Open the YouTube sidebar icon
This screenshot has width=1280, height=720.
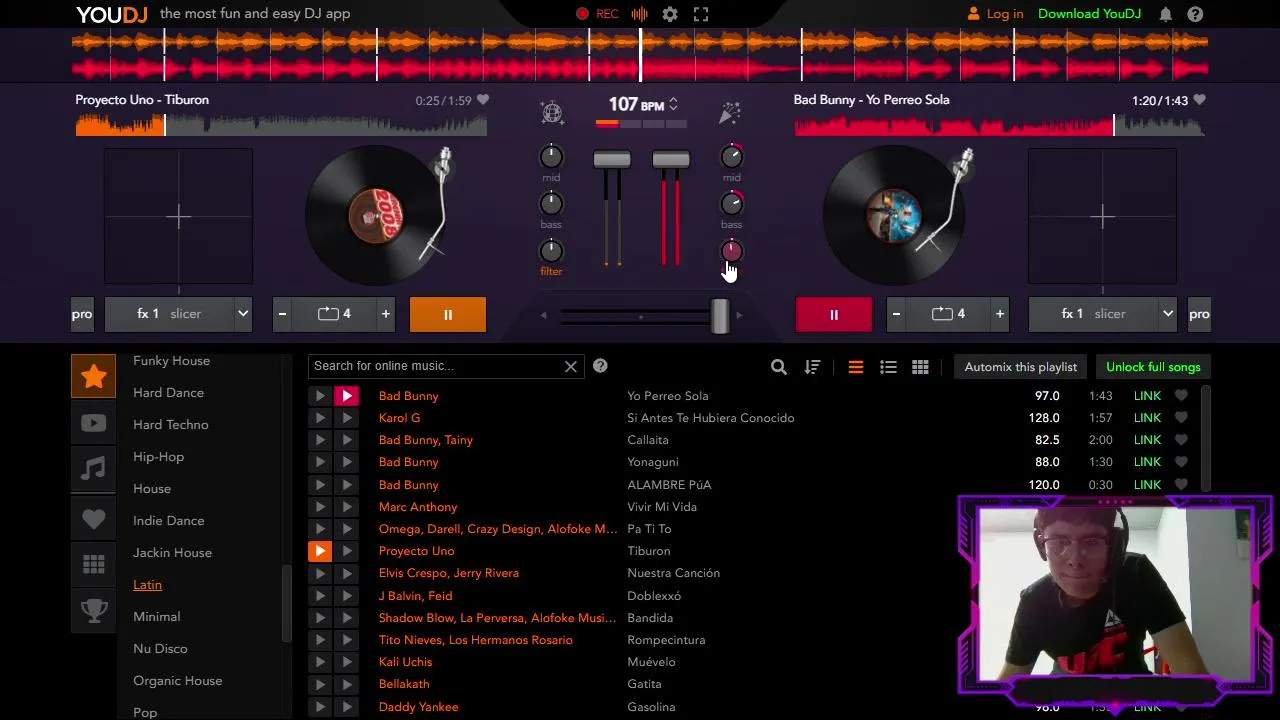click(93, 423)
